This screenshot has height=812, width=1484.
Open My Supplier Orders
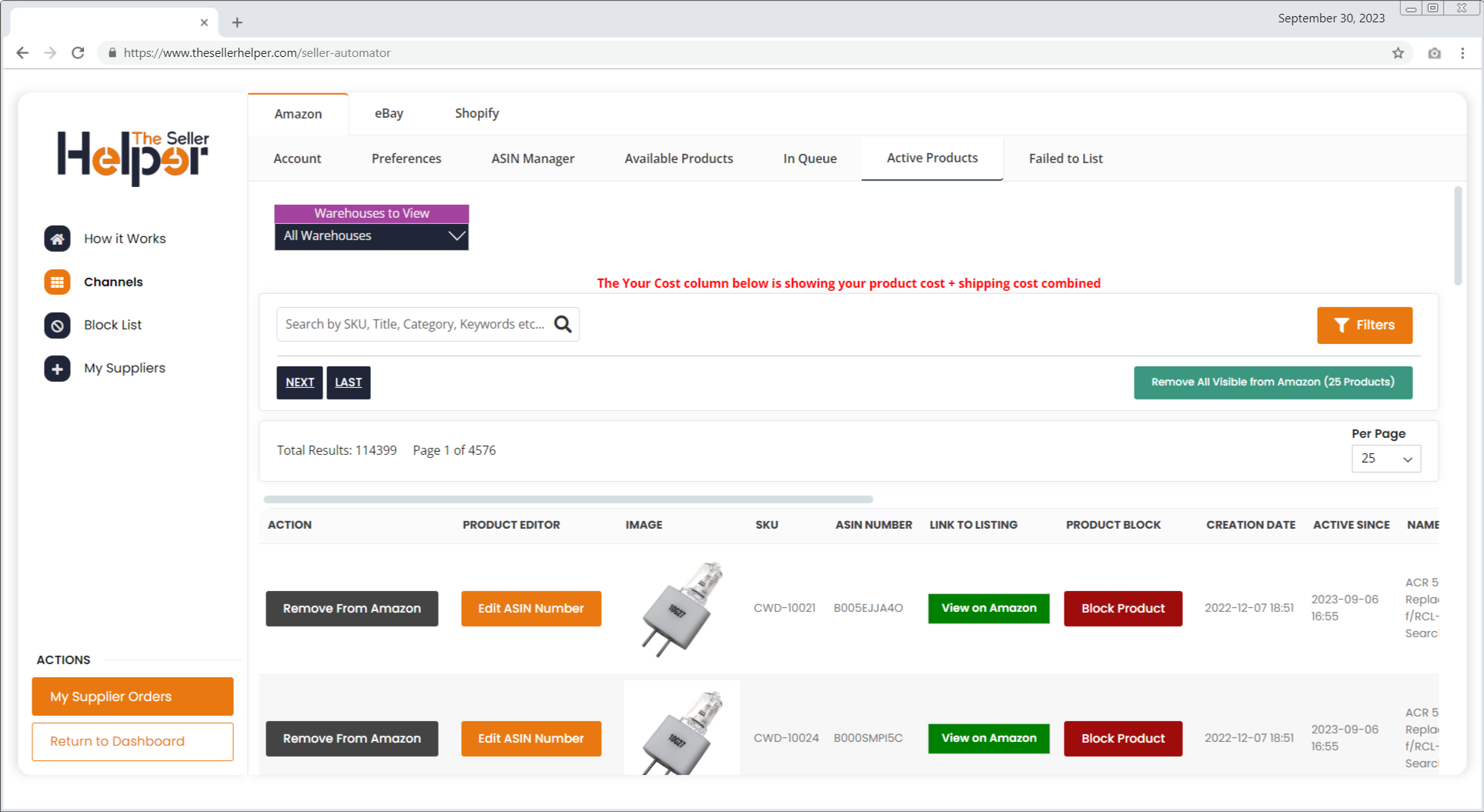132,697
